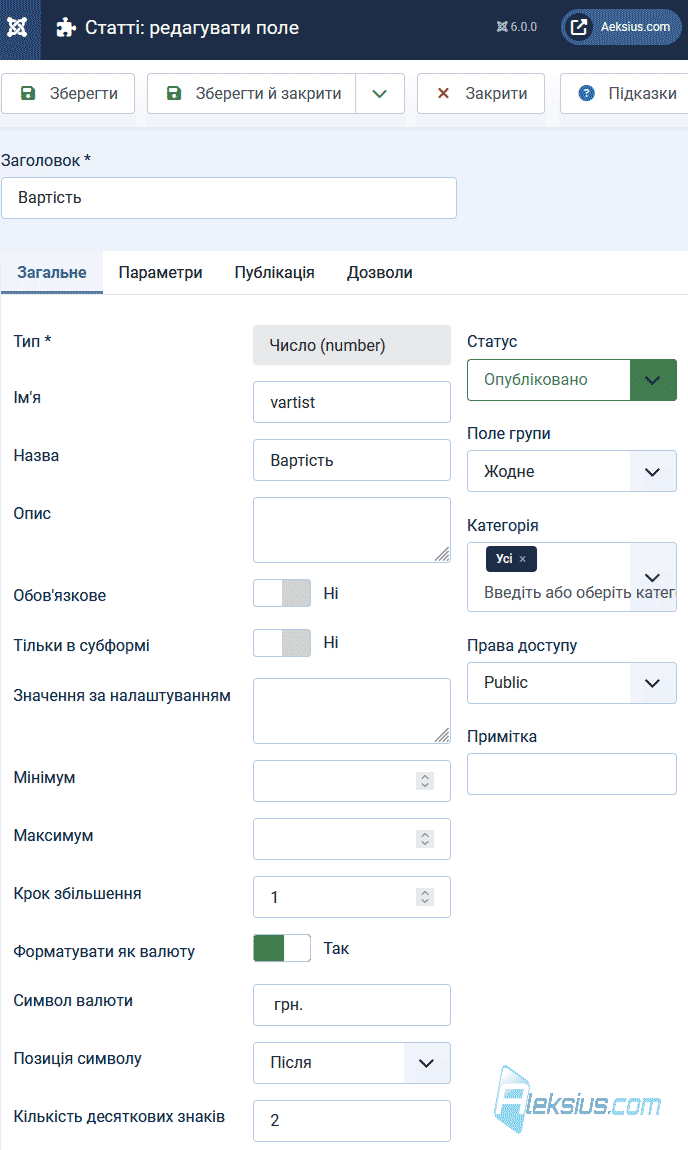Click the Зберегти button

(x=68, y=93)
